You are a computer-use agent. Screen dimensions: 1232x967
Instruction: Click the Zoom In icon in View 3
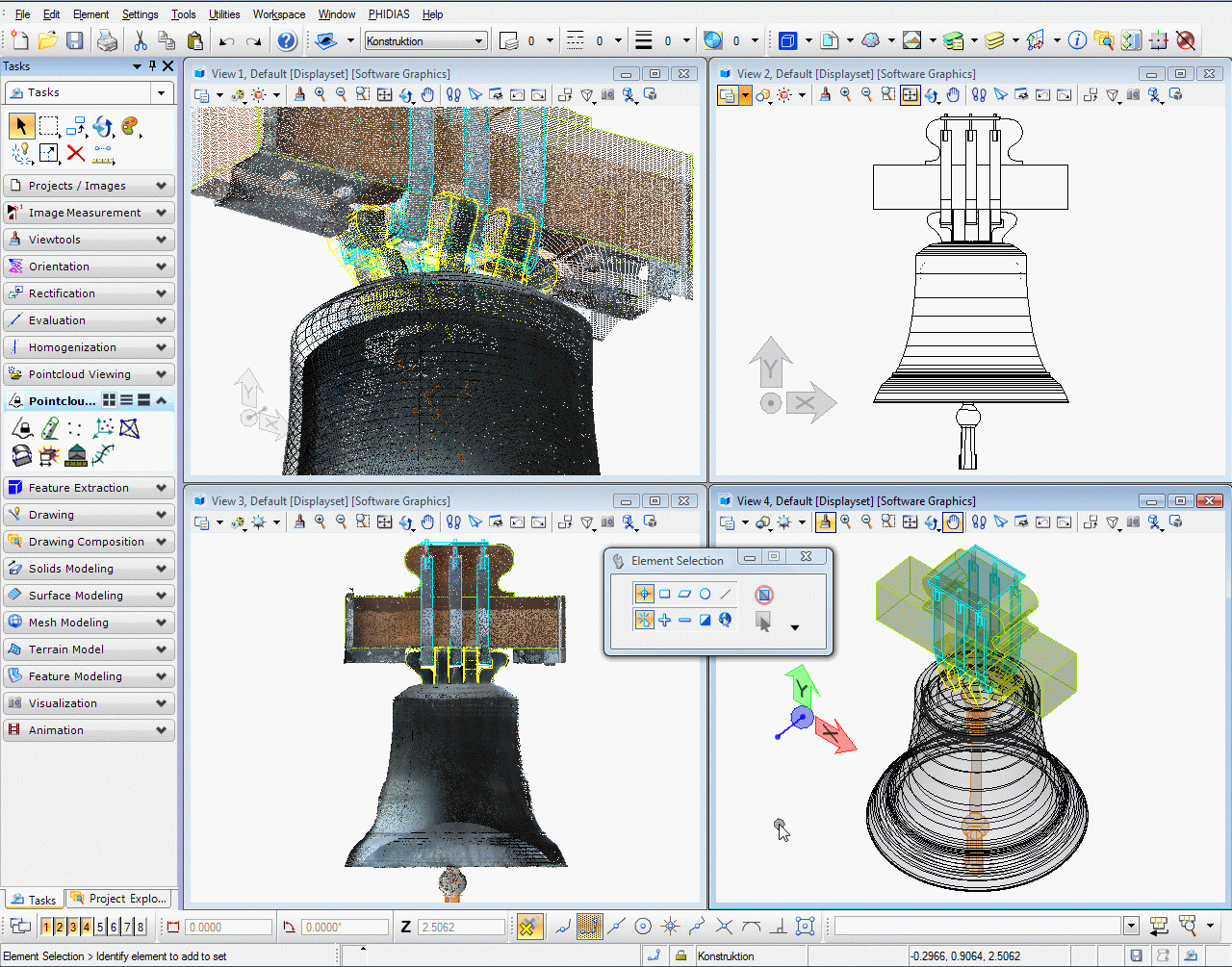click(x=321, y=522)
